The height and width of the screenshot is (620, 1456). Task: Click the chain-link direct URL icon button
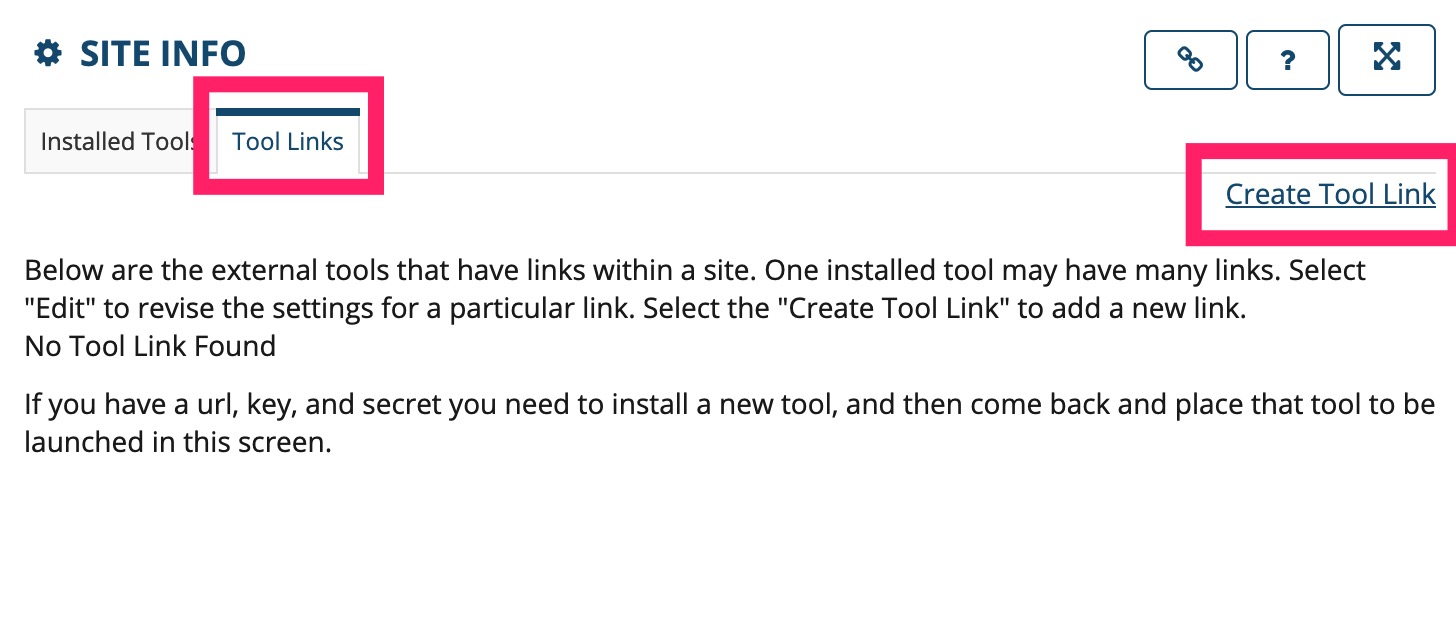pos(1190,60)
